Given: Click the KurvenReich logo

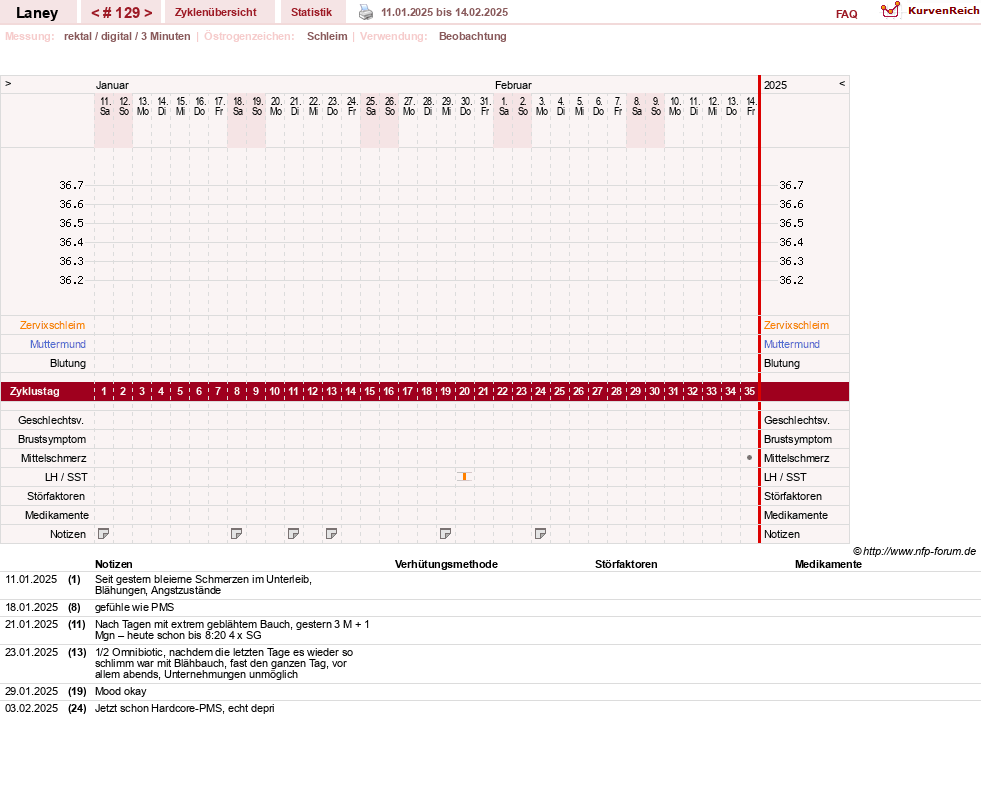Looking at the screenshot, I should (930, 11).
